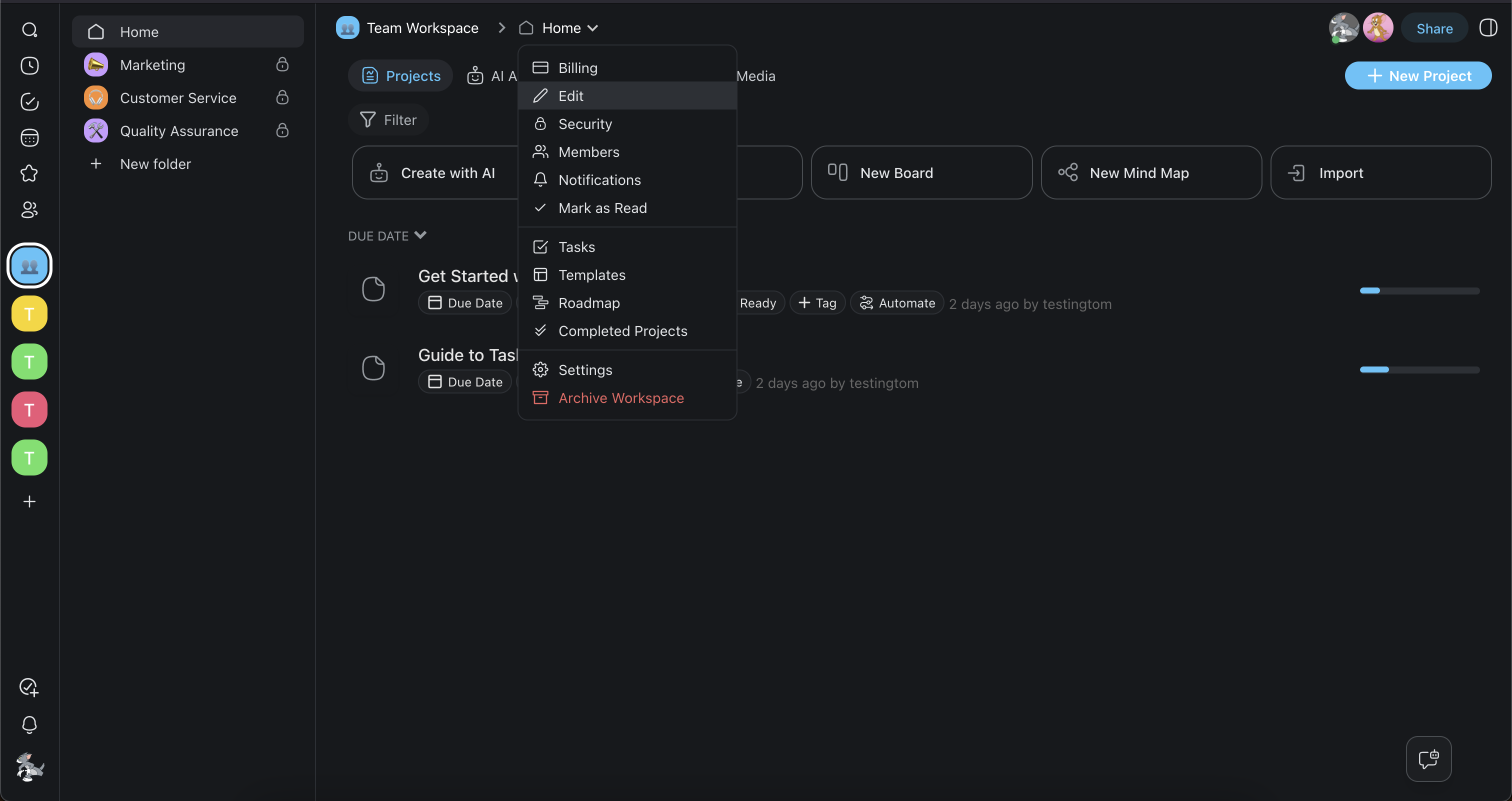The image size is (1512, 801).
Task: Click the New Project button
Action: coord(1417,75)
